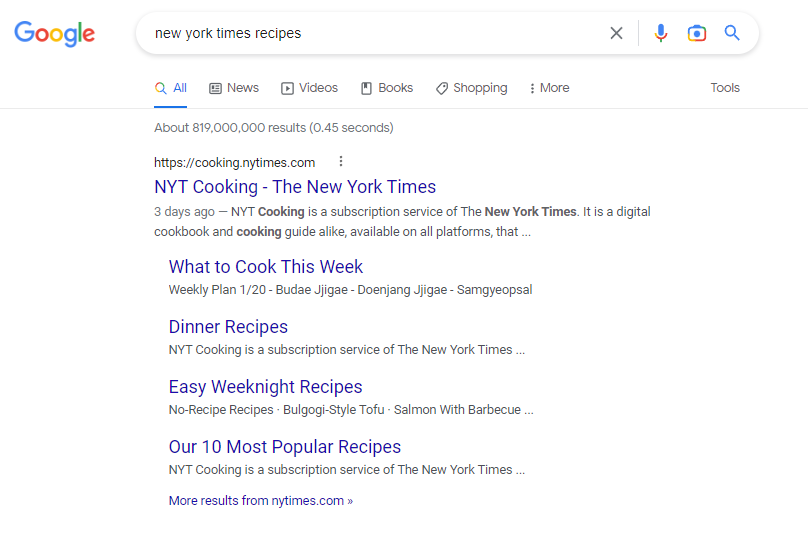The width and height of the screenshot is (808, 535).
Task: Open the Dinner Recipes link
Action: click(228, 327)
